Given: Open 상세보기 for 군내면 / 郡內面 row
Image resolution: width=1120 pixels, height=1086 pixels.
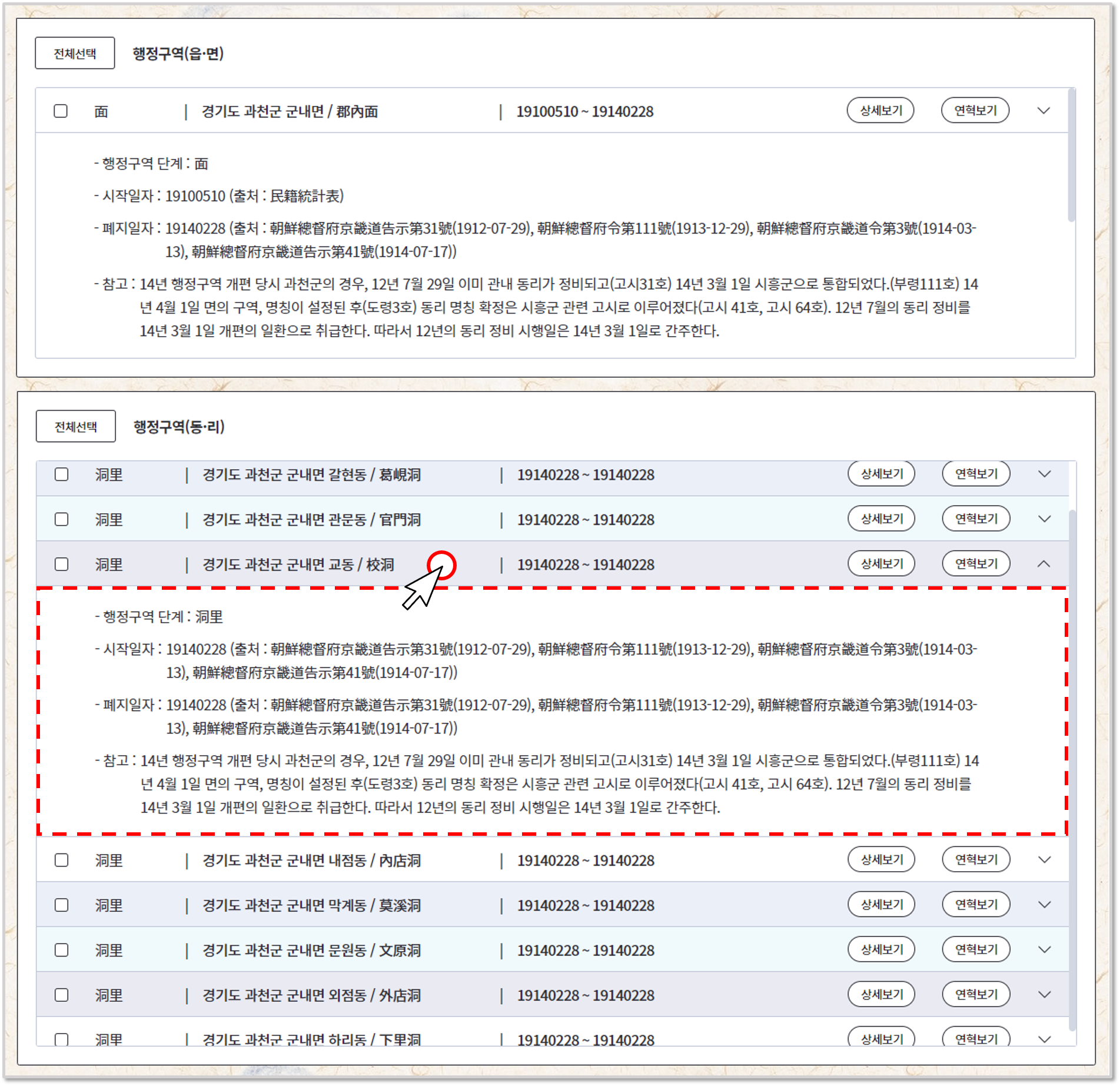Looking at the screenshot, I should click(880, 111).
